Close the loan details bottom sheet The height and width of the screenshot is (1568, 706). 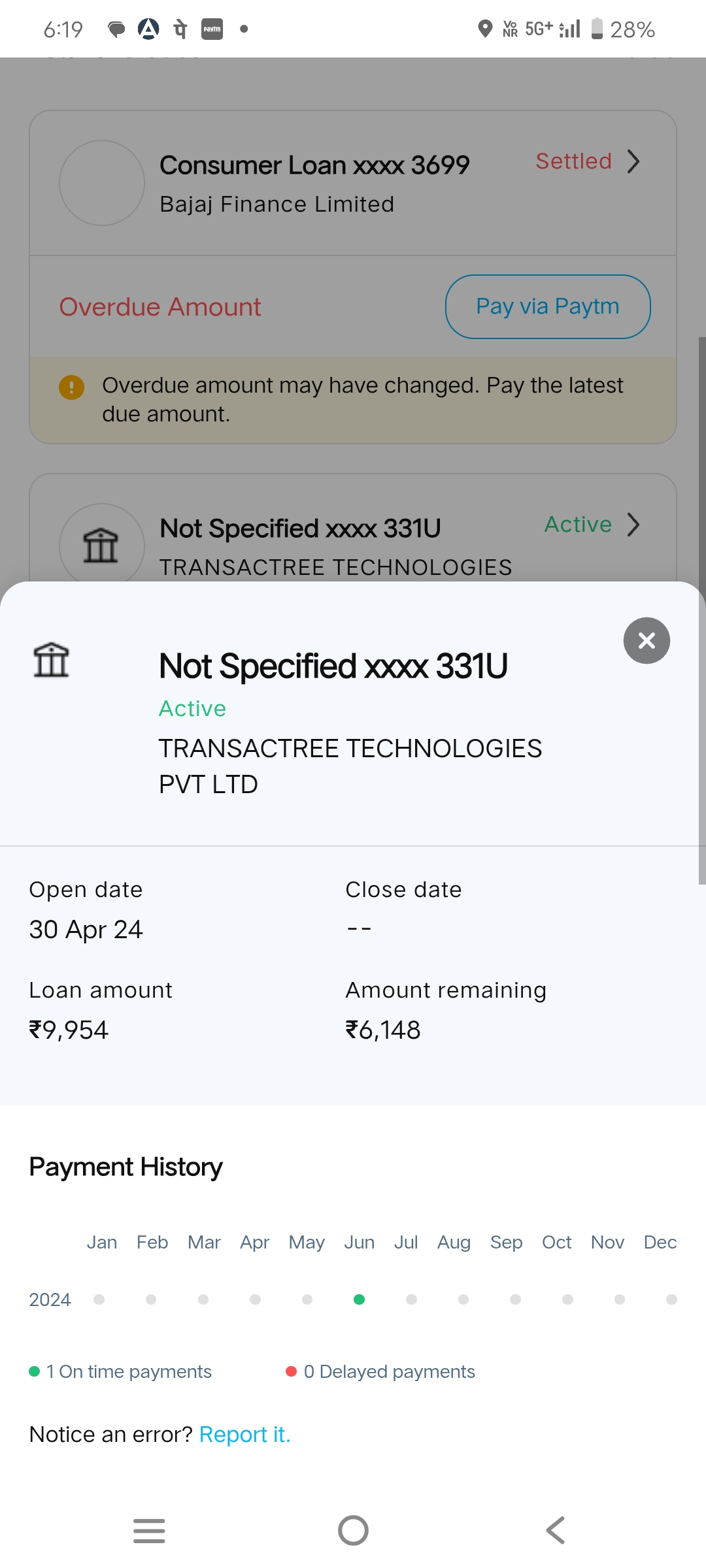point(647,641)
